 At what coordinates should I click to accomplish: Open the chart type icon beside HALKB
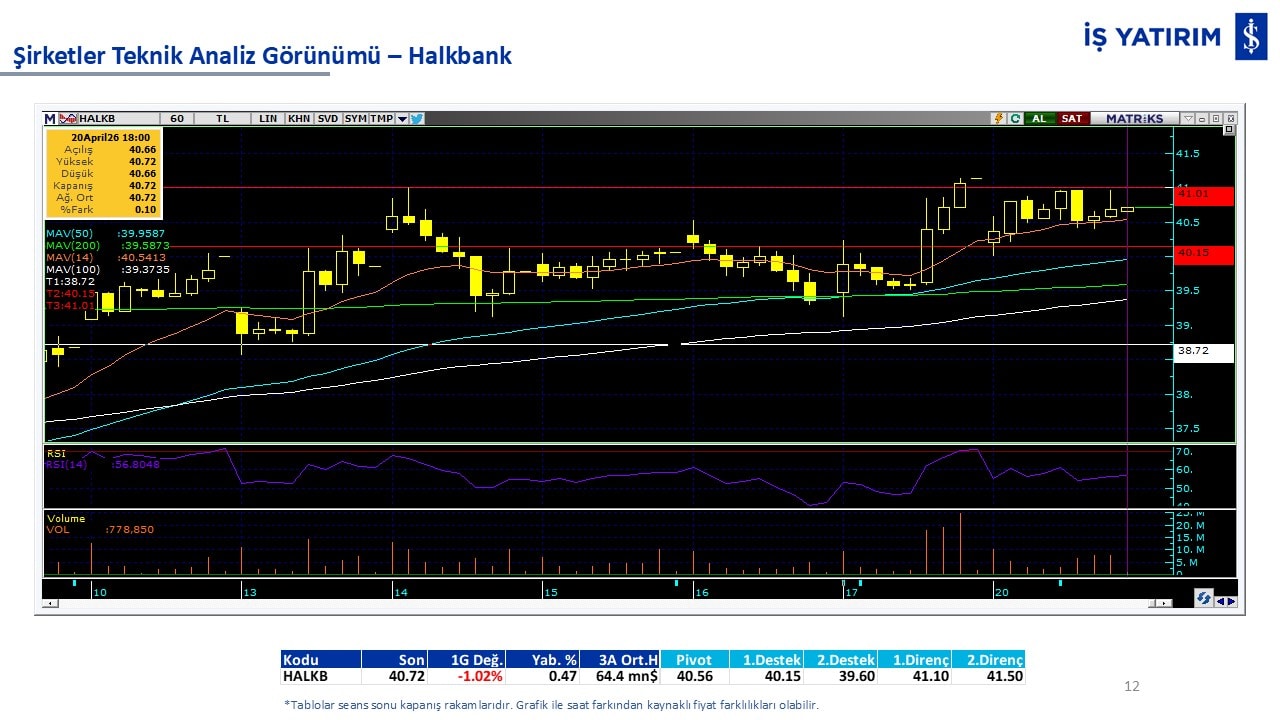click(x=68, y=118)
